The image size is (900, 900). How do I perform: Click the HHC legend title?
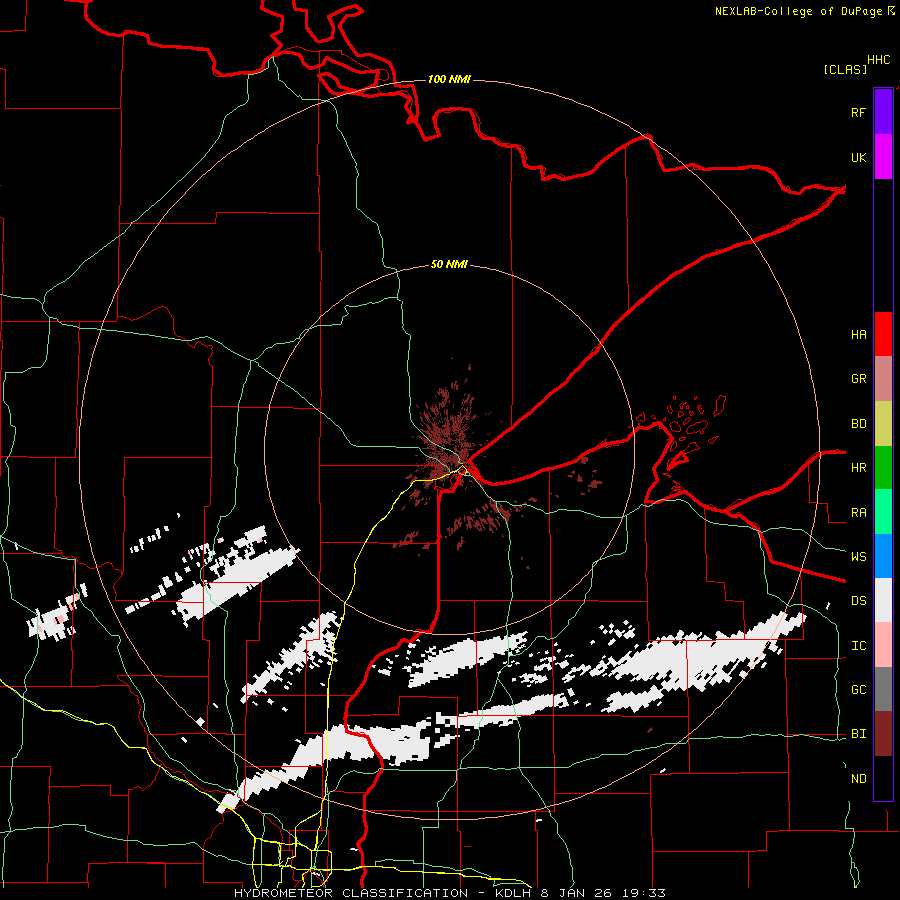(879, 60)
